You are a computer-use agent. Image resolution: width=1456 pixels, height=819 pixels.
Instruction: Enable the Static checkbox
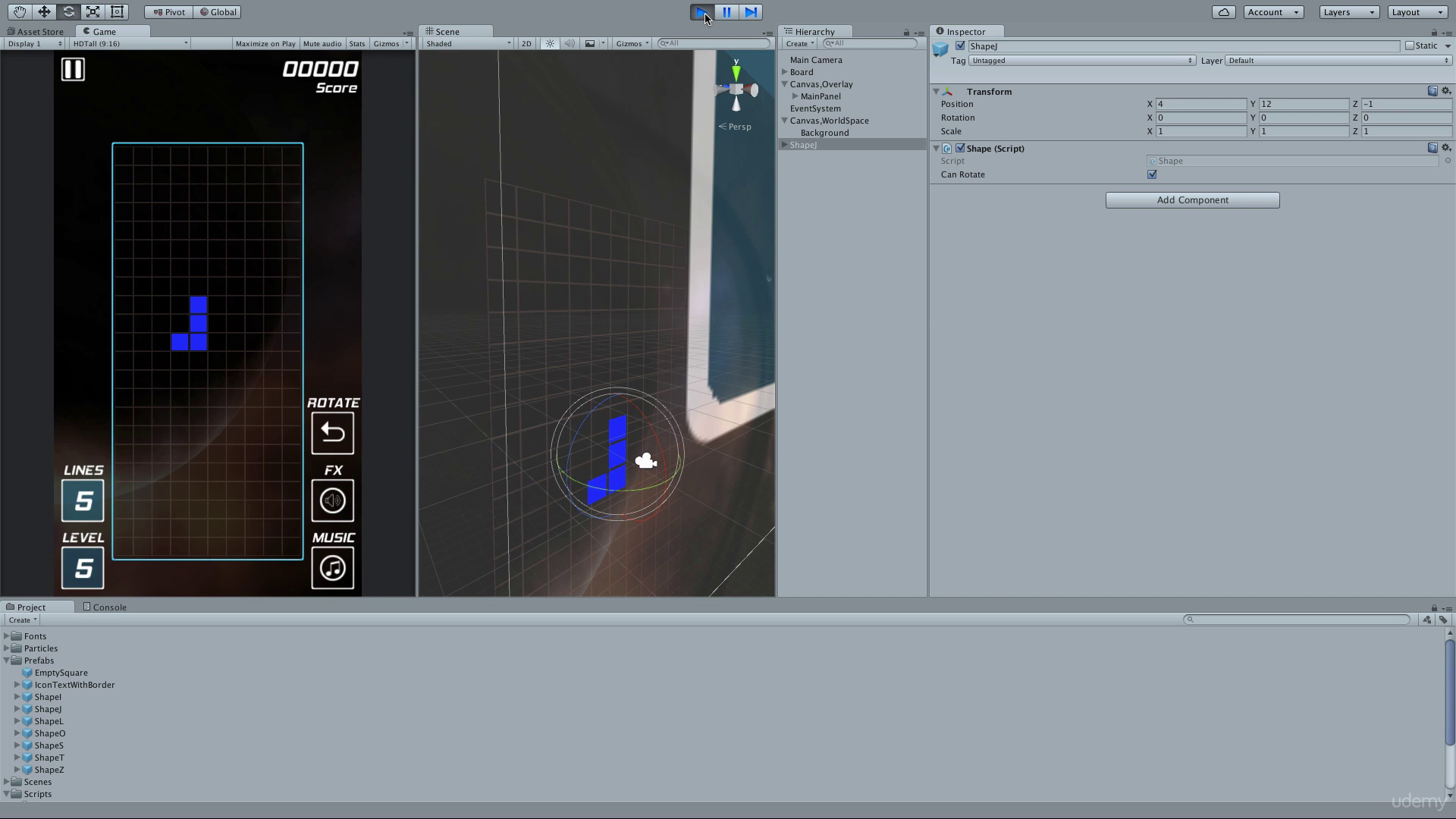point(1410,45)
